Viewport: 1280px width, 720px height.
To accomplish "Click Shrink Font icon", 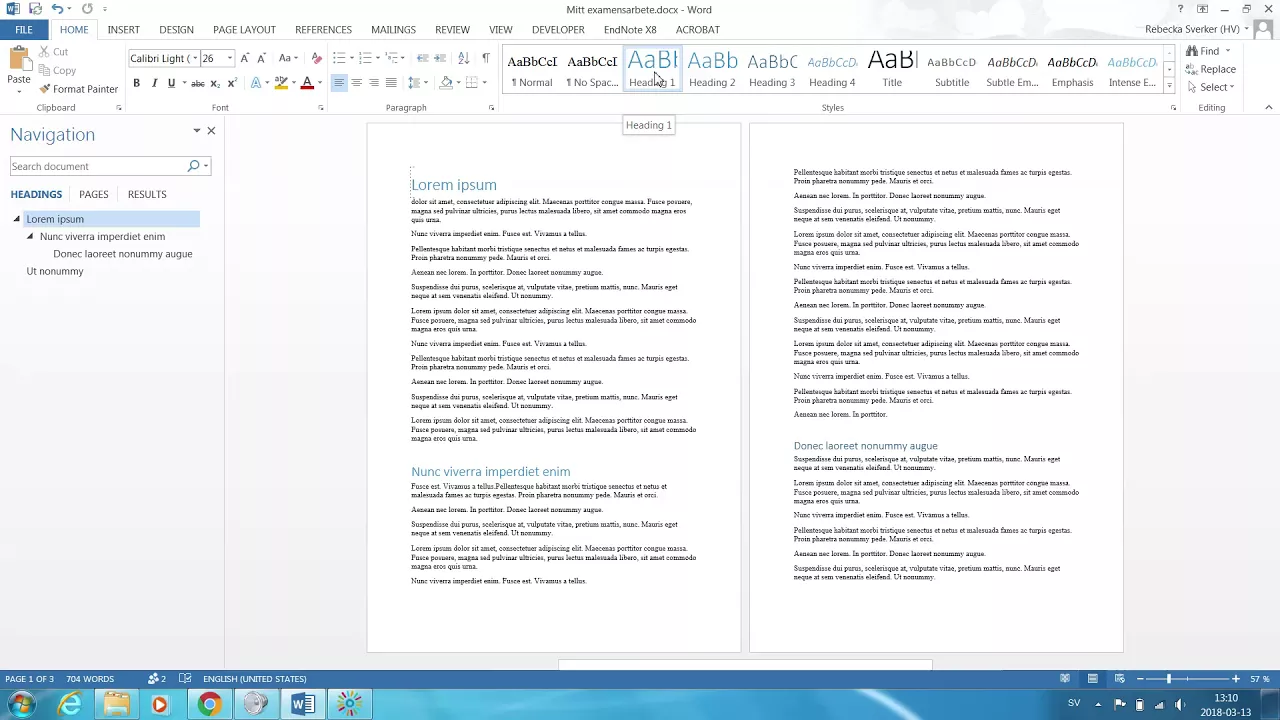I will pos(262,58).
